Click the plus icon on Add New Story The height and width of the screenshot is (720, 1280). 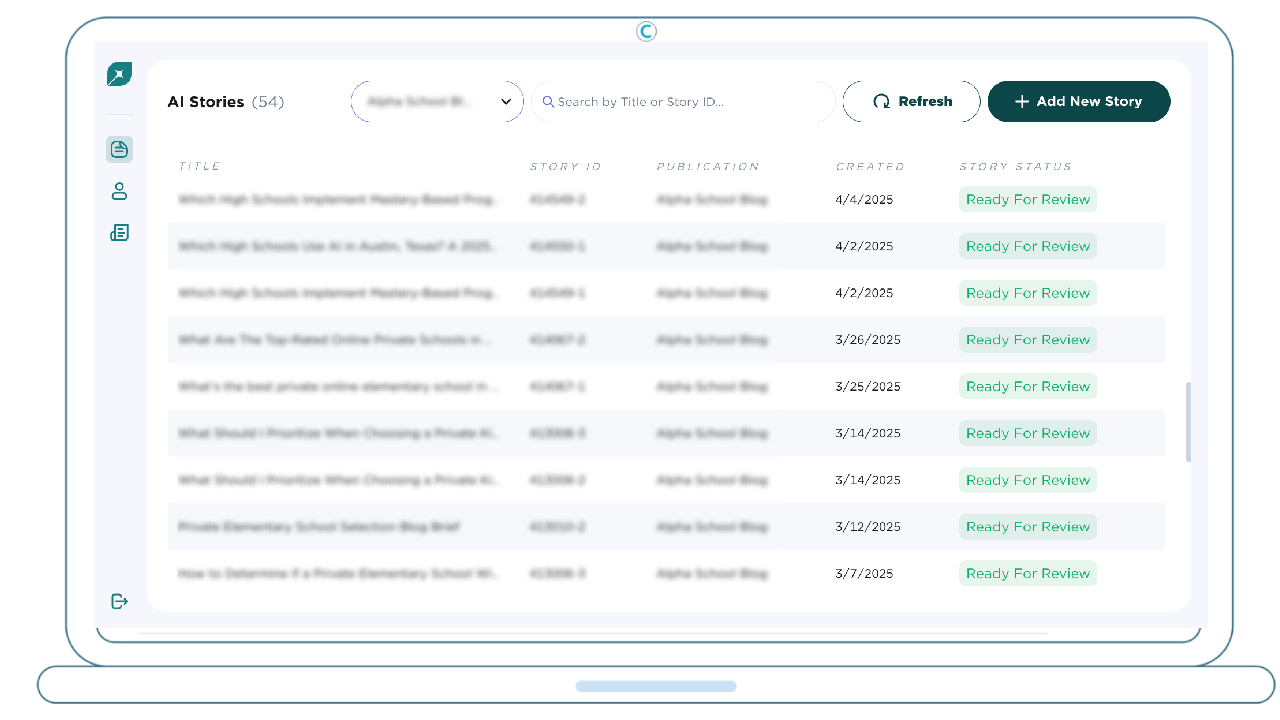(1021, 102)
